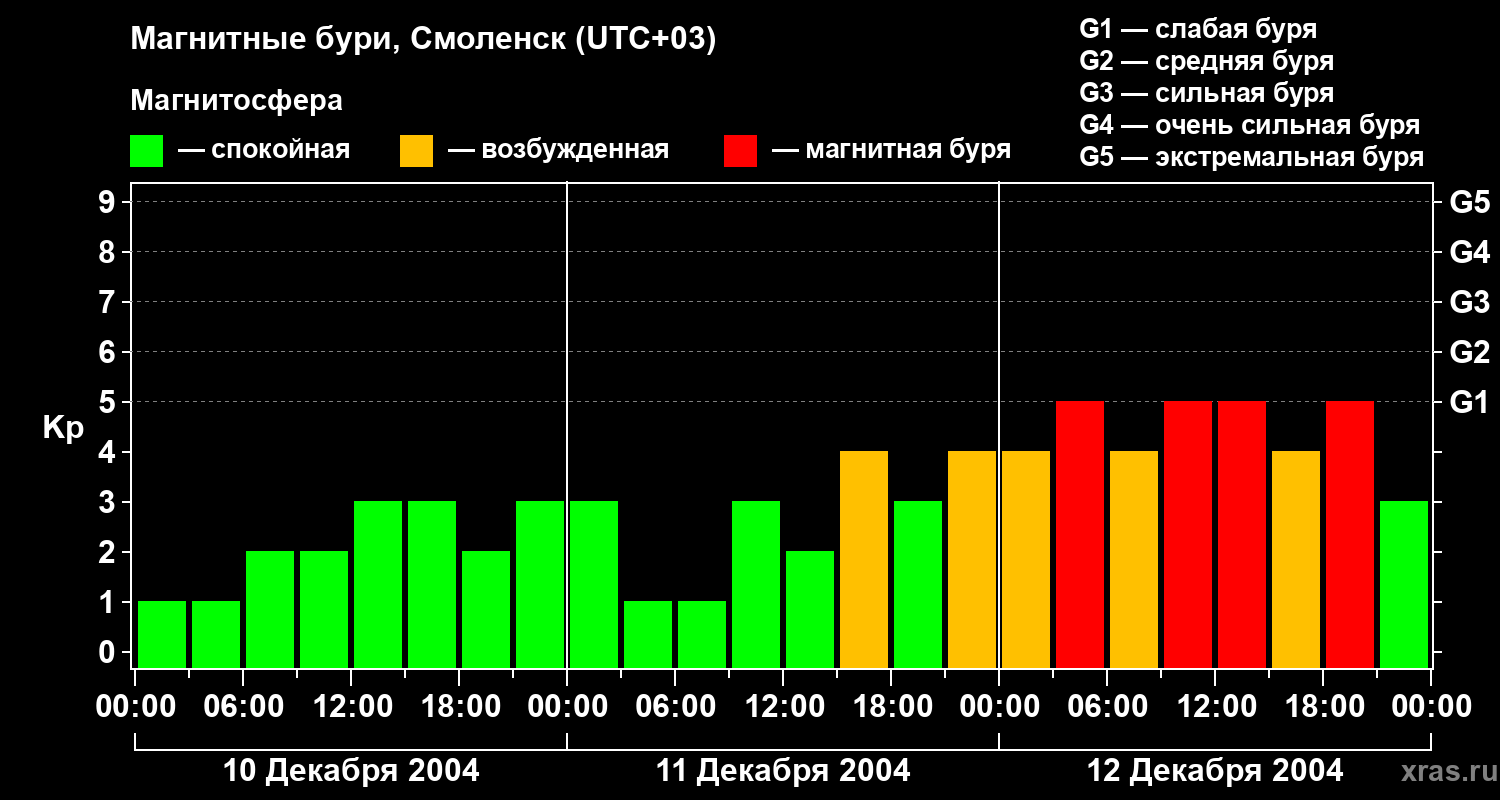Click the 12 December 12:00–15:00 red bar
Viewport: 1500px width, 800px height.
tap(1242, 534)
